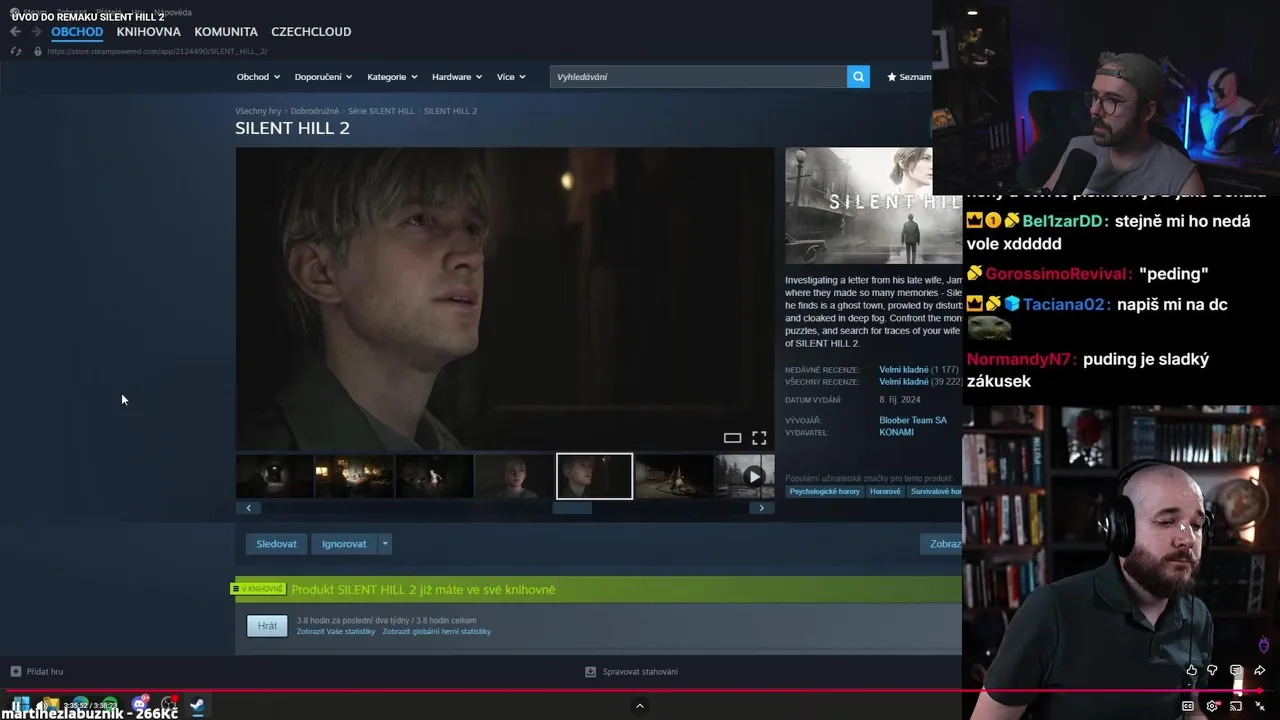Screen dimensions: 1280x720
Task: Play the video thumbnail with play icon
Action: [x=745, y=476]
